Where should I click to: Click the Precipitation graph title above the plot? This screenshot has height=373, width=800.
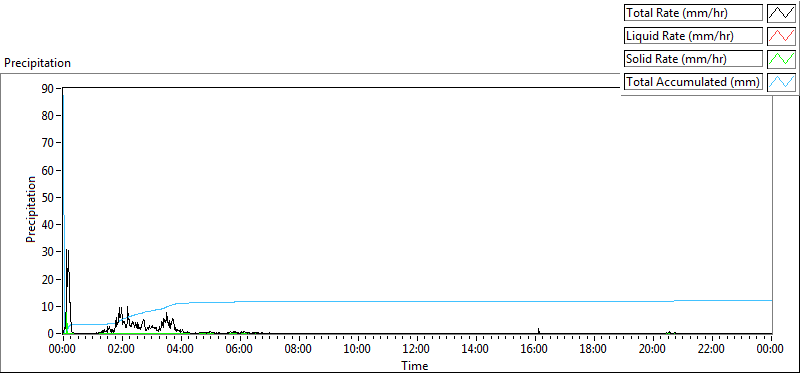(x=37, y=63)
